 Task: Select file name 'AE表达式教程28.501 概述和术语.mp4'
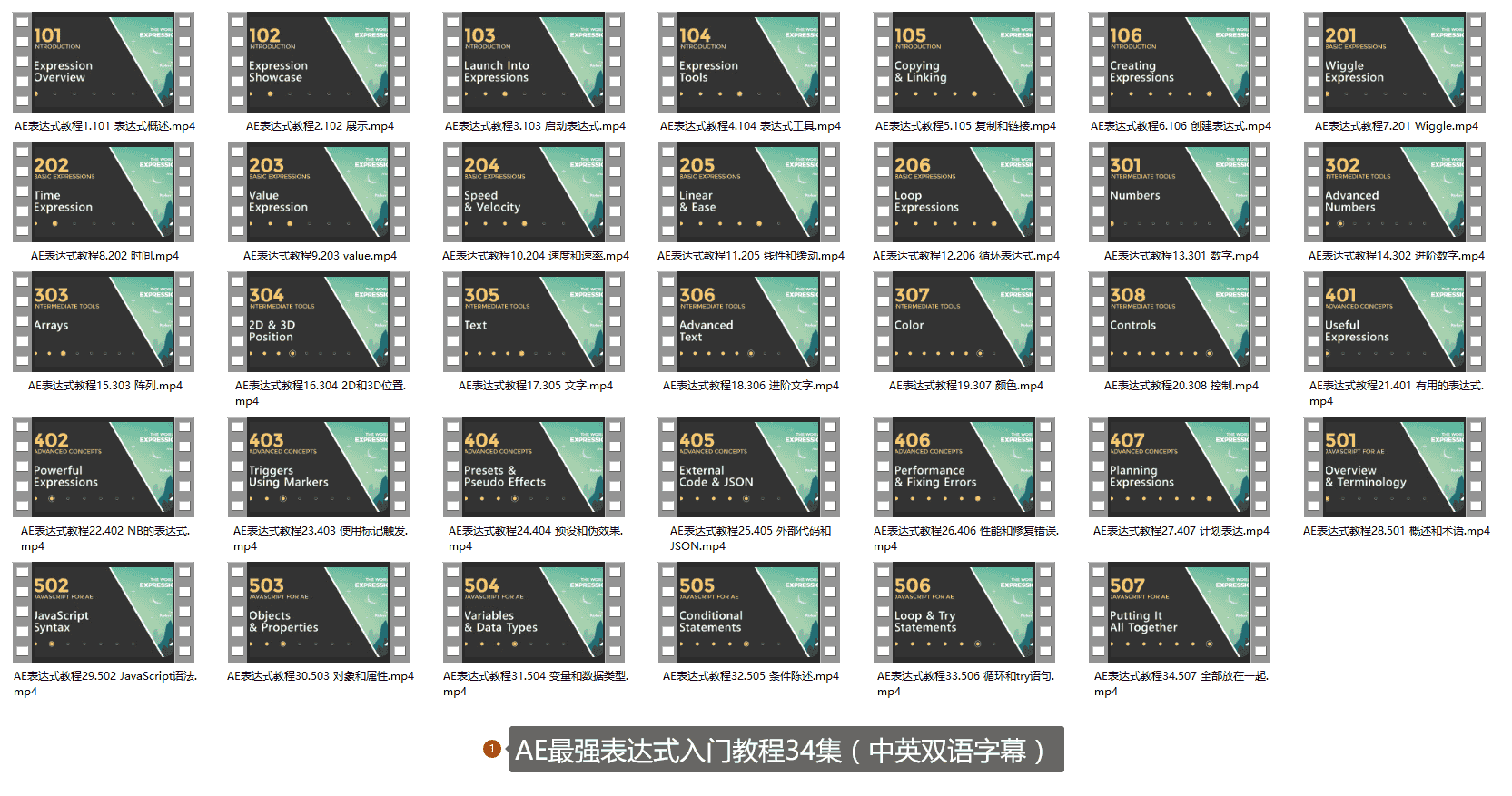coord(1397,531)
